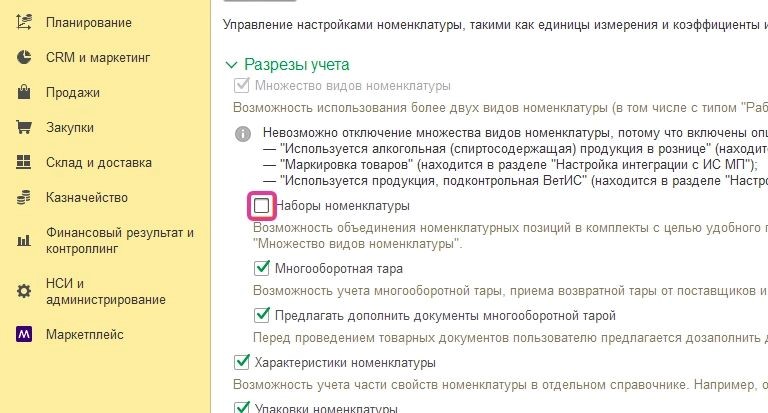This screenshot has height=413, width=768.
Task: Disable the Многооборотная тара checkbox
Action: pos(262,268)
